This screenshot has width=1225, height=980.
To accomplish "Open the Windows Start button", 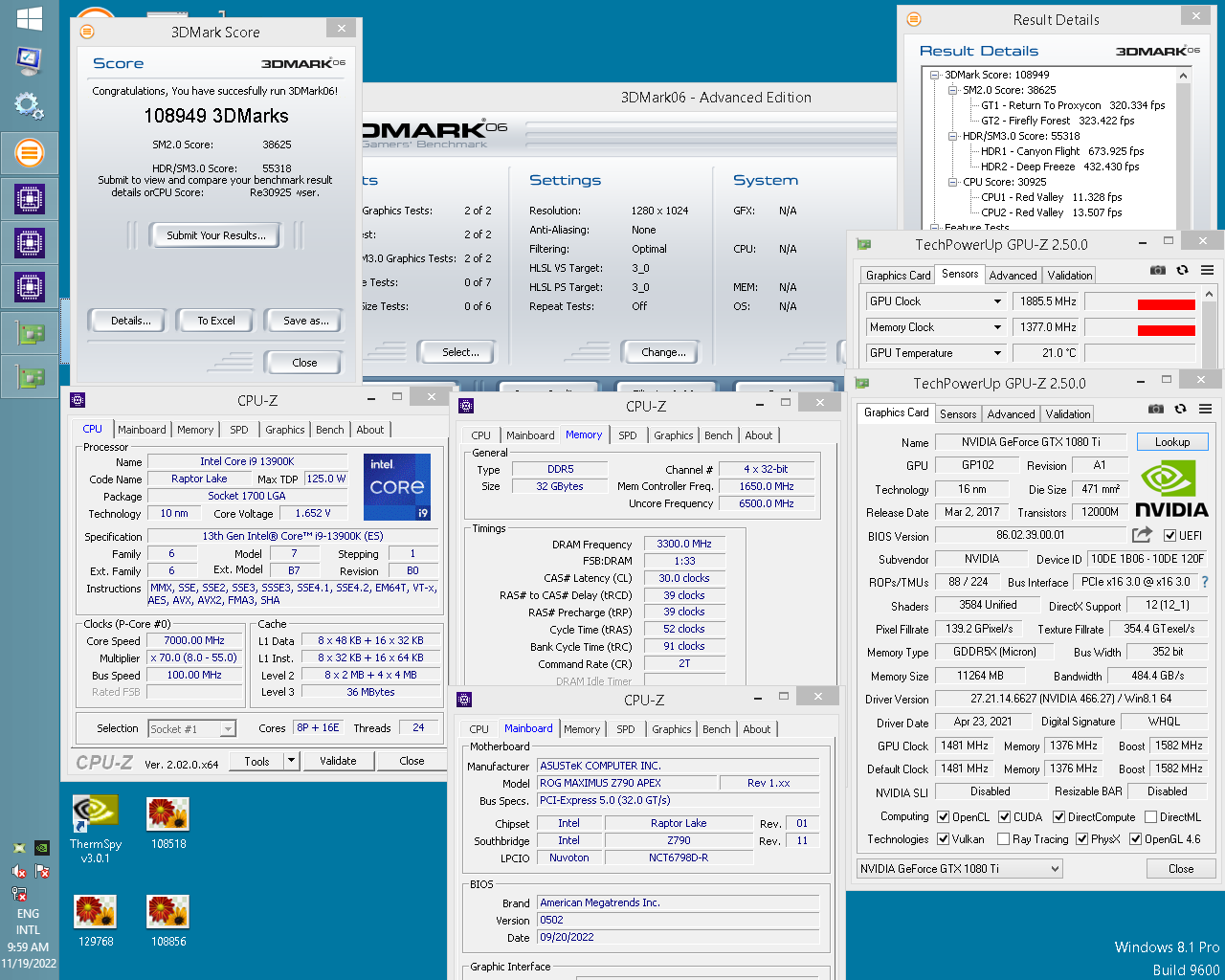I will tap(29, 18).
